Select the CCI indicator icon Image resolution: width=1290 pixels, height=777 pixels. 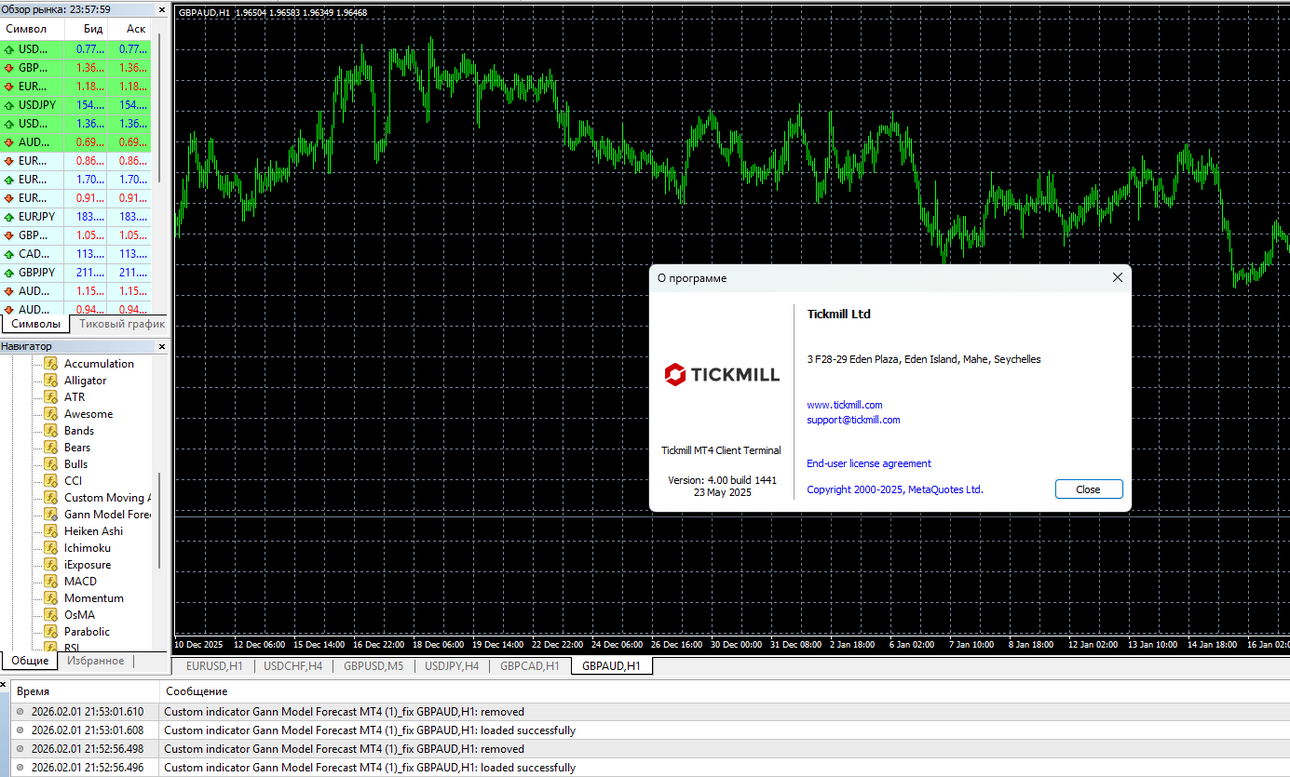click(x=51, y=481)
